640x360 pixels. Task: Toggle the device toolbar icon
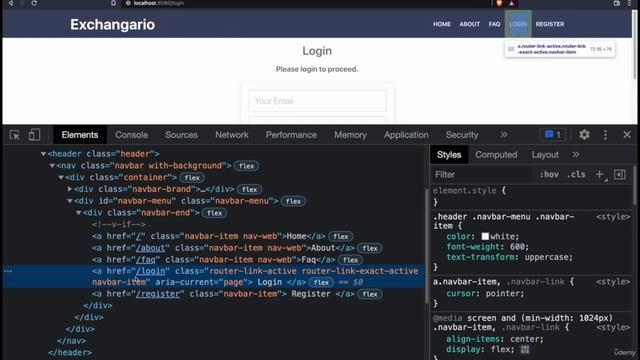[34, 135]
